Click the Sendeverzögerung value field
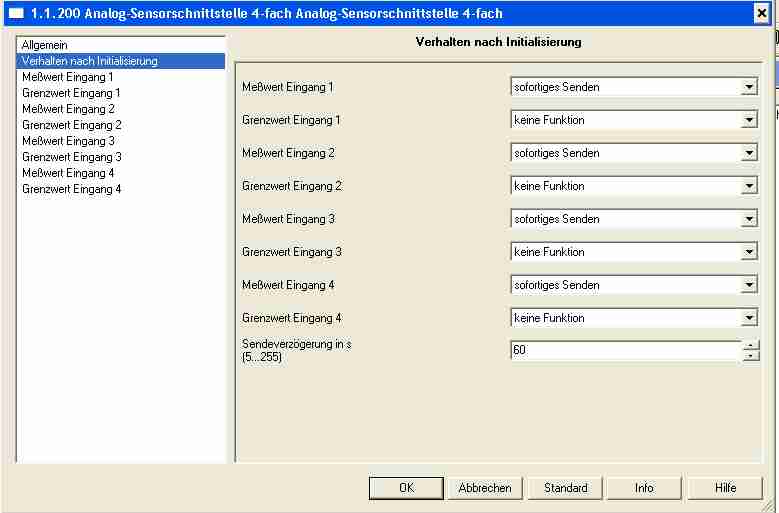Image resolution: width=779 pixels, height=513 pixels. (625, 351)
